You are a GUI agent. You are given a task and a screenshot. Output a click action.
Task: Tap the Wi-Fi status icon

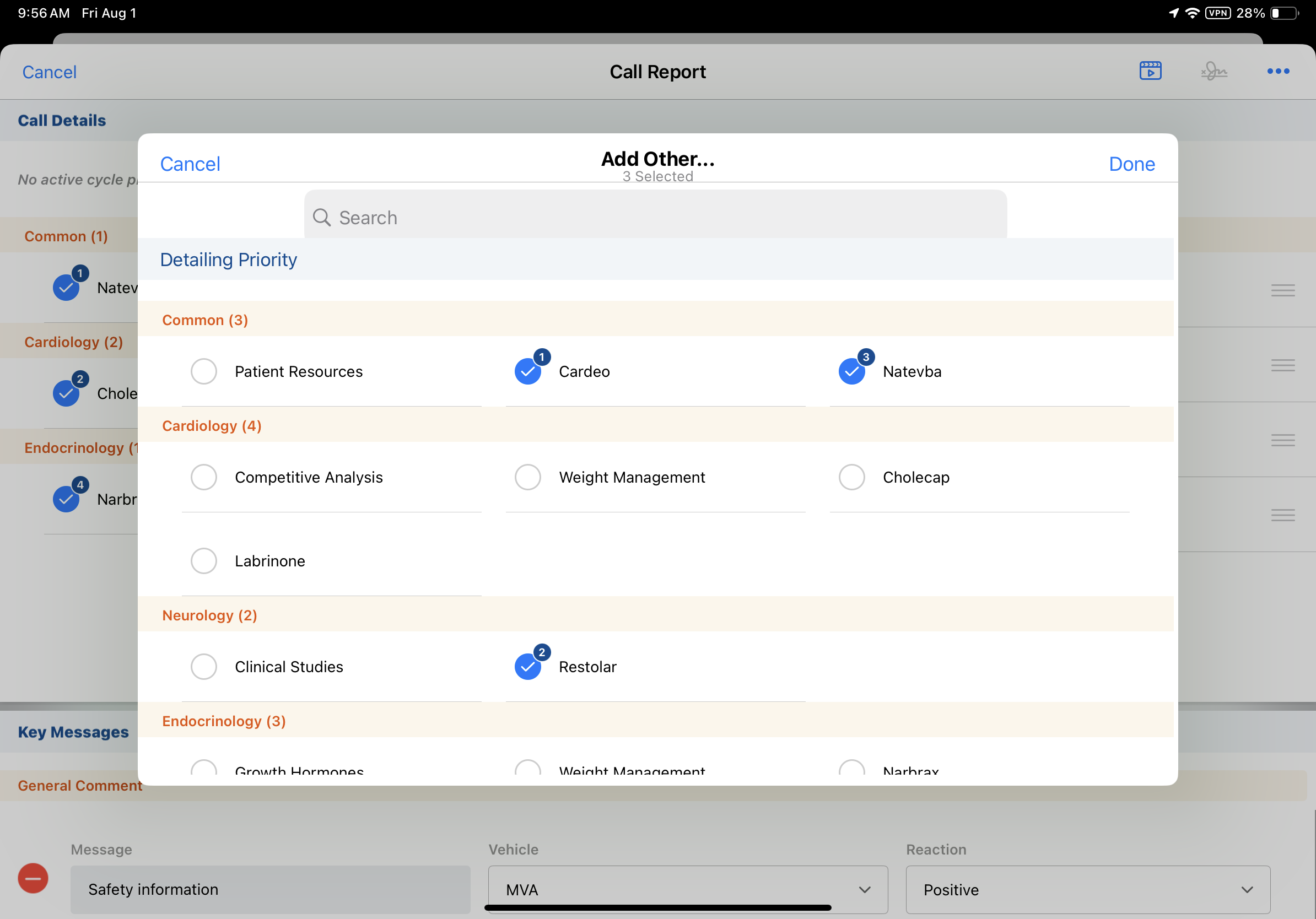1192,13
